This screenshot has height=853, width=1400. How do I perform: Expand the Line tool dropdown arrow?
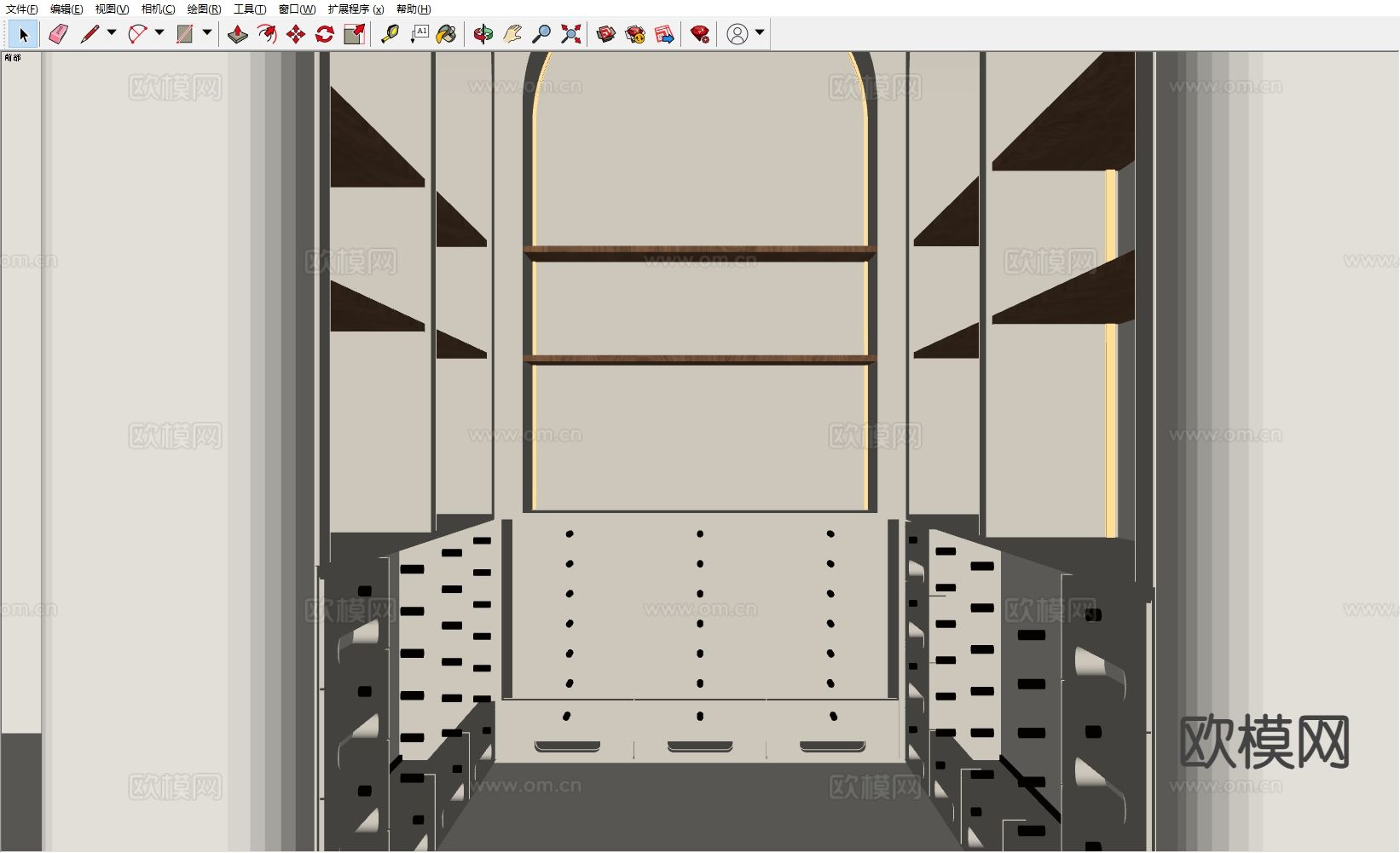tap(112, 33)
